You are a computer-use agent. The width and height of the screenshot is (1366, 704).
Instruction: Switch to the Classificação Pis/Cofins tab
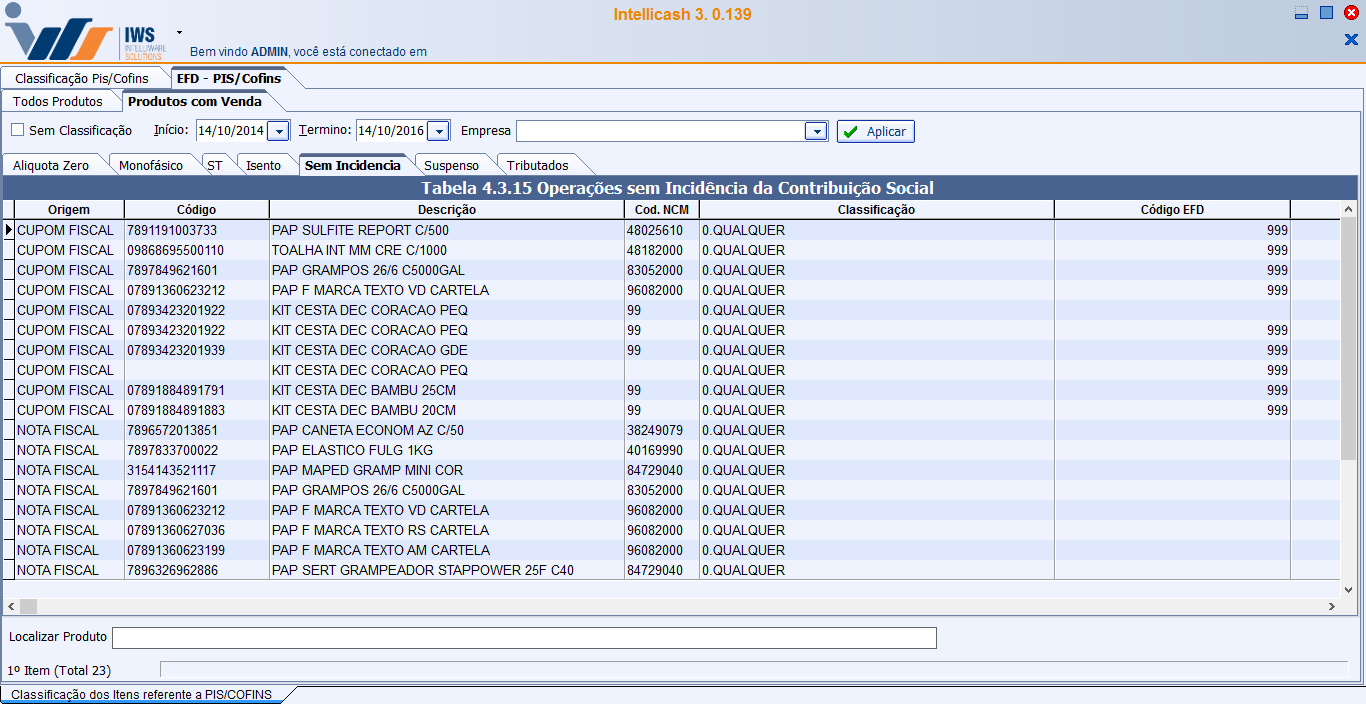pos(81,78)
